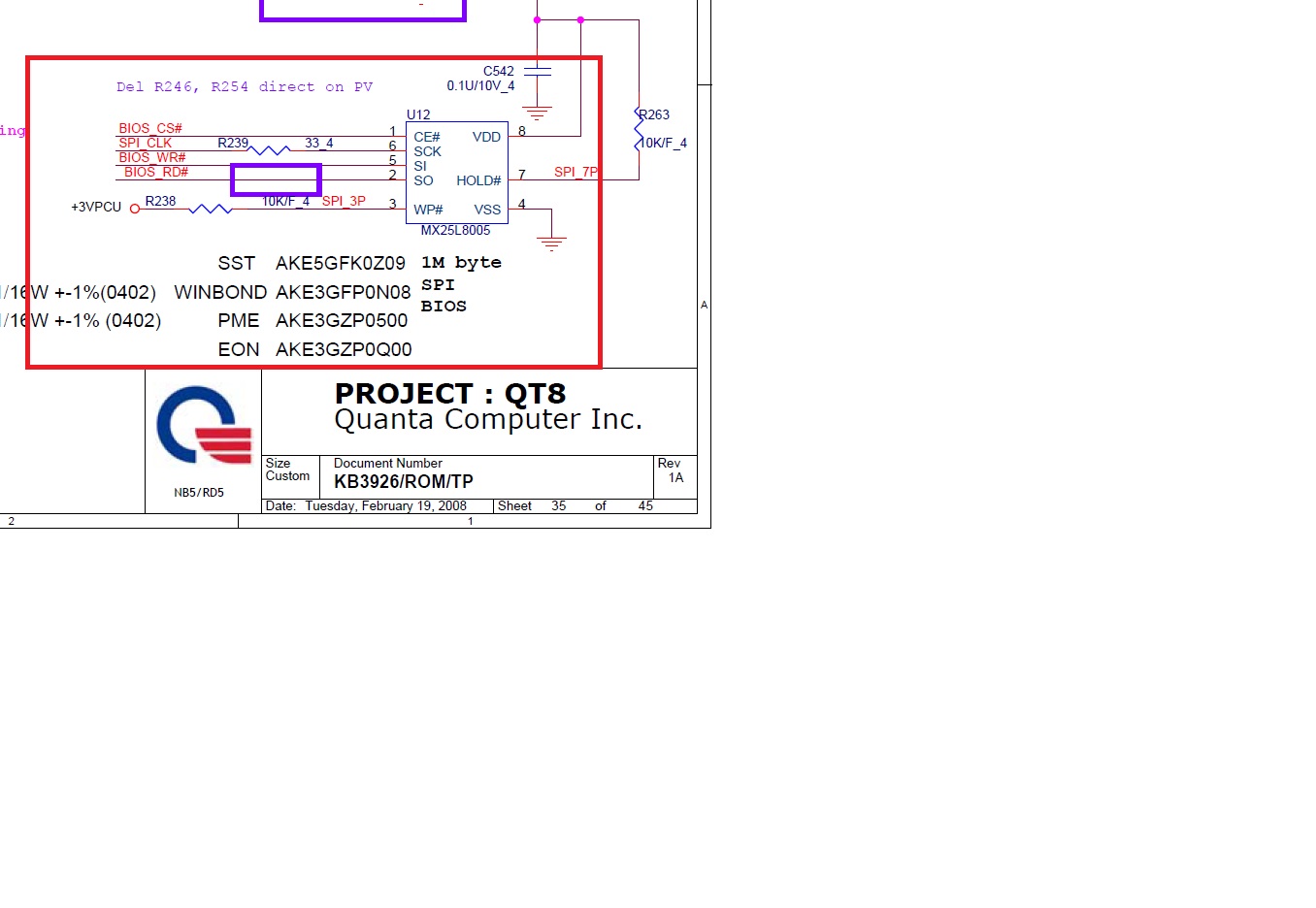Select the VSS pin name
Image resolution: width=1316 pixels, height=908 pixels.
[487, 210]
